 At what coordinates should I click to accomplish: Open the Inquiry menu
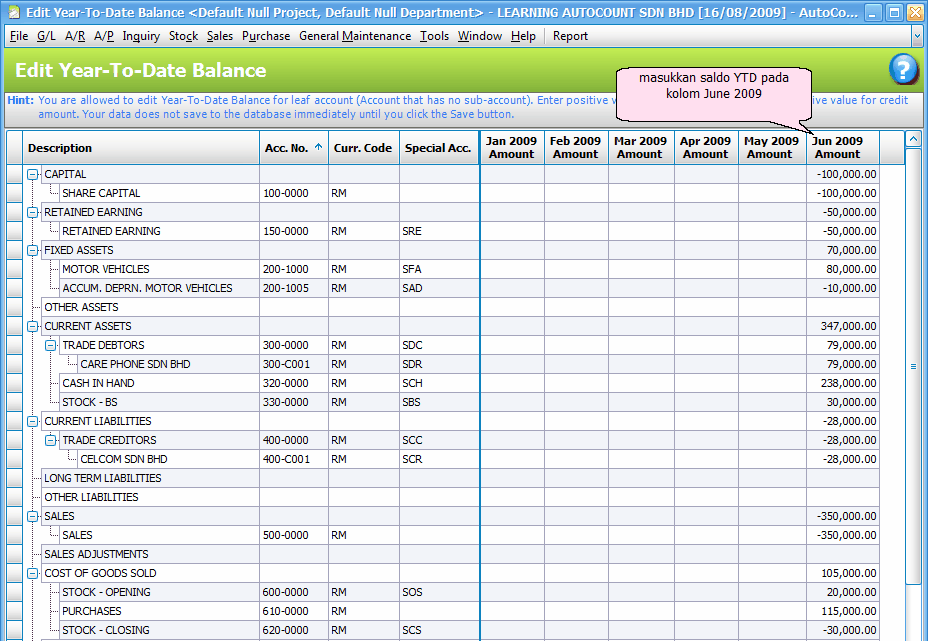141,36
